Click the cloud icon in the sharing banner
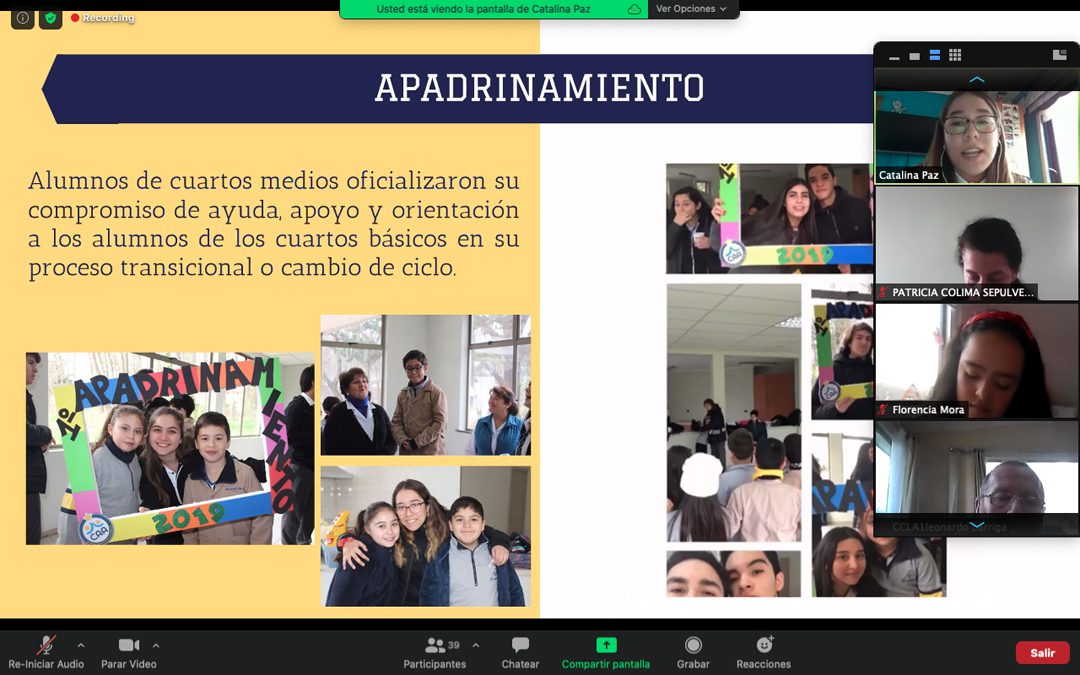Screen dimensions: 1080x675 [634, 9]
